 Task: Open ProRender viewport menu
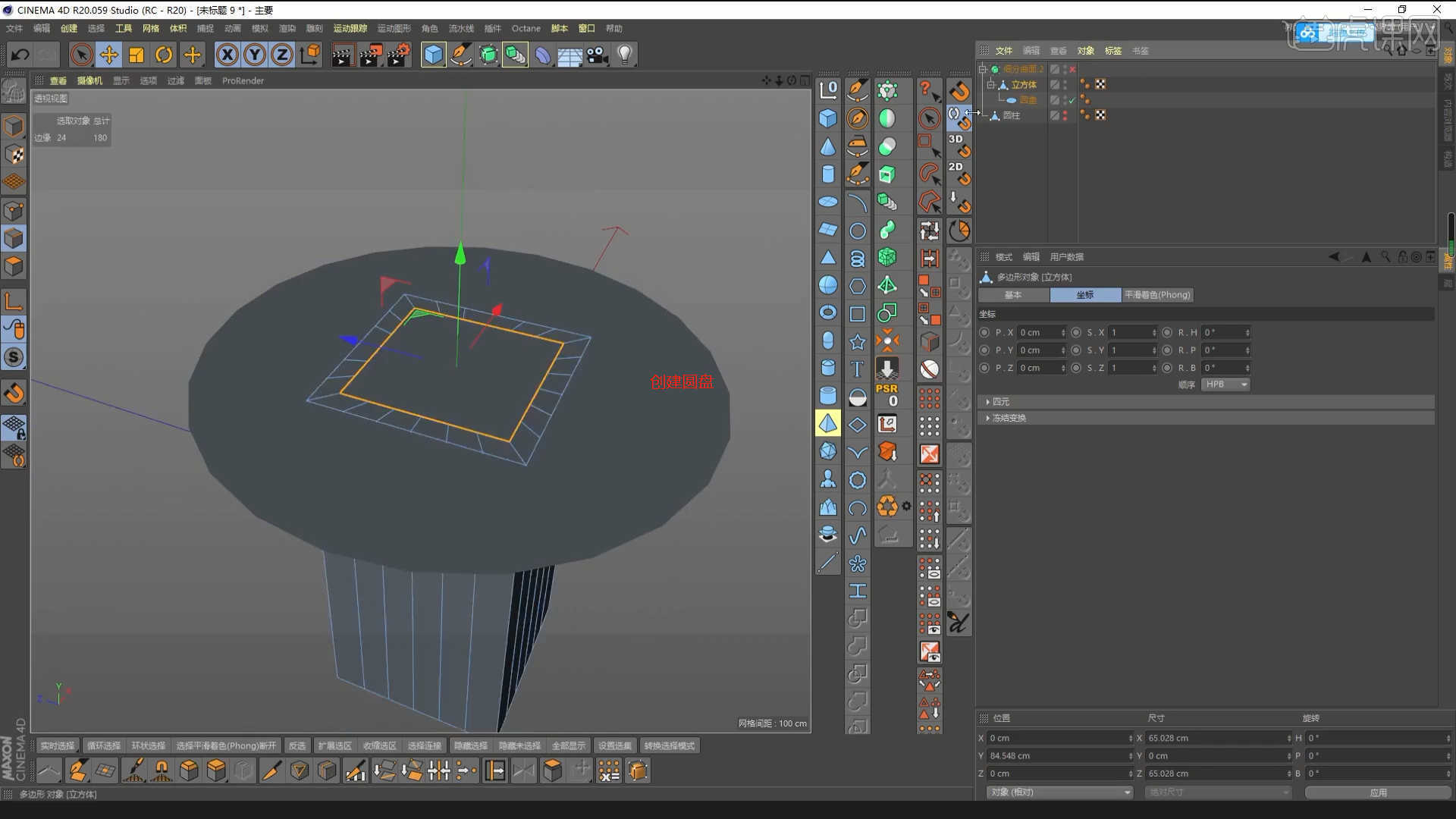pyautogui.click(x=243, y=80)
